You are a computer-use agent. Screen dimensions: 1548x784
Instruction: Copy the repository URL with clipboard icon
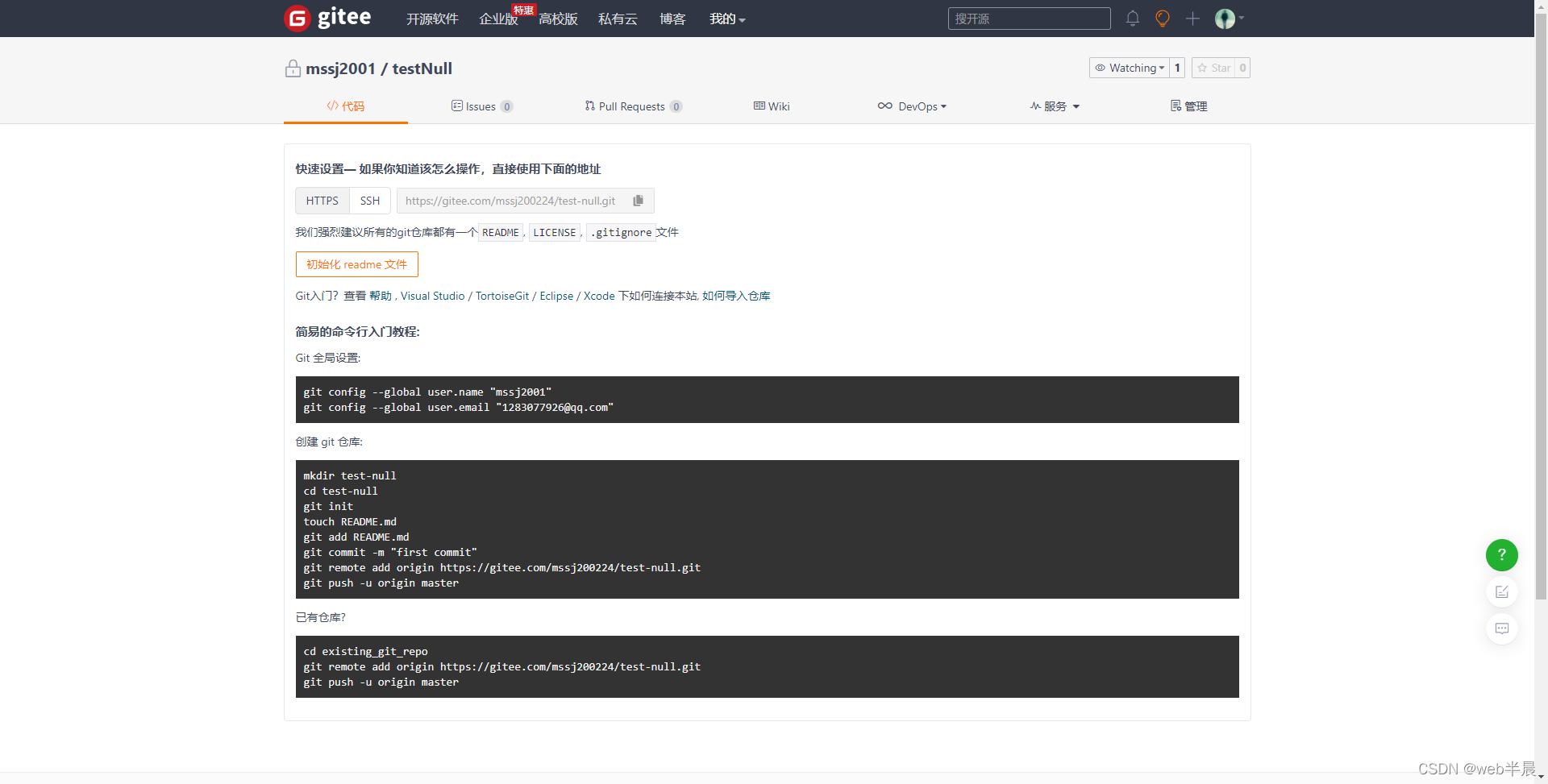click(639, 201)
